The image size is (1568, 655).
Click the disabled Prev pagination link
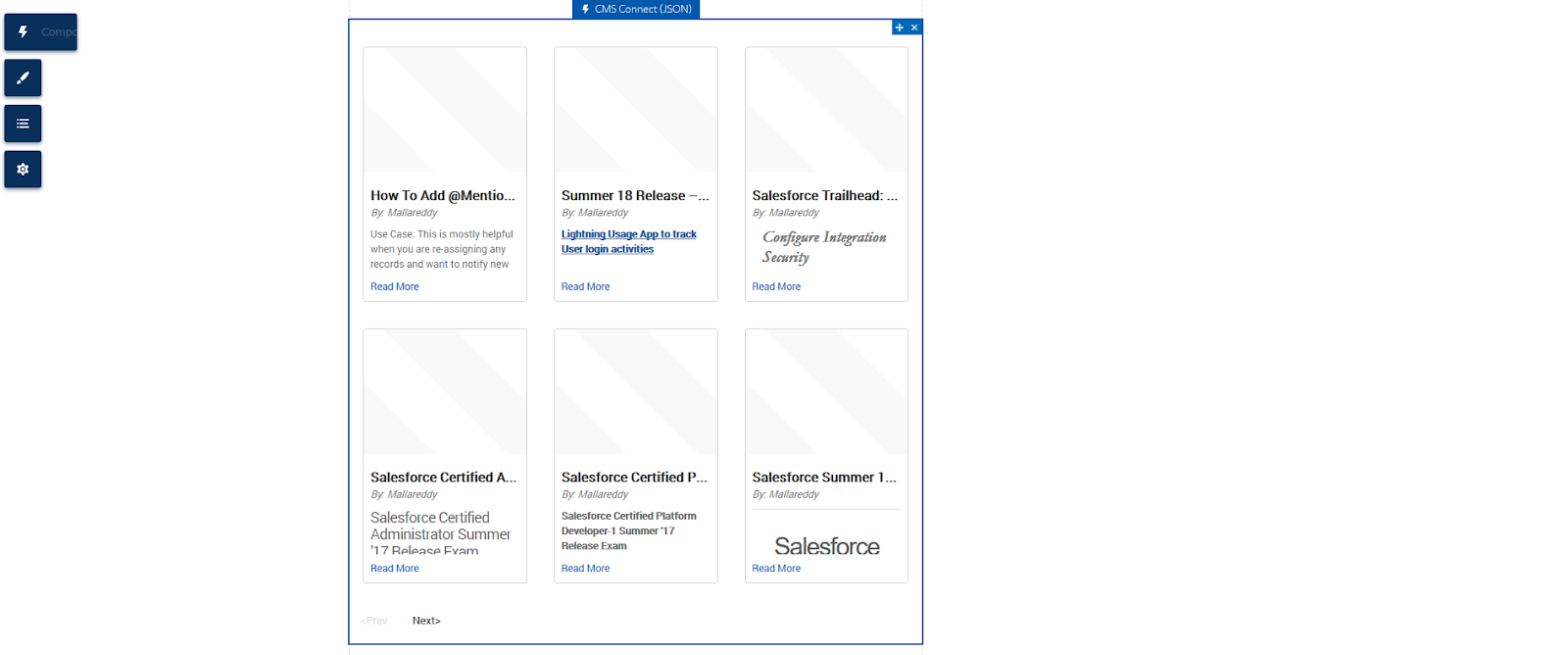[374, 621]
